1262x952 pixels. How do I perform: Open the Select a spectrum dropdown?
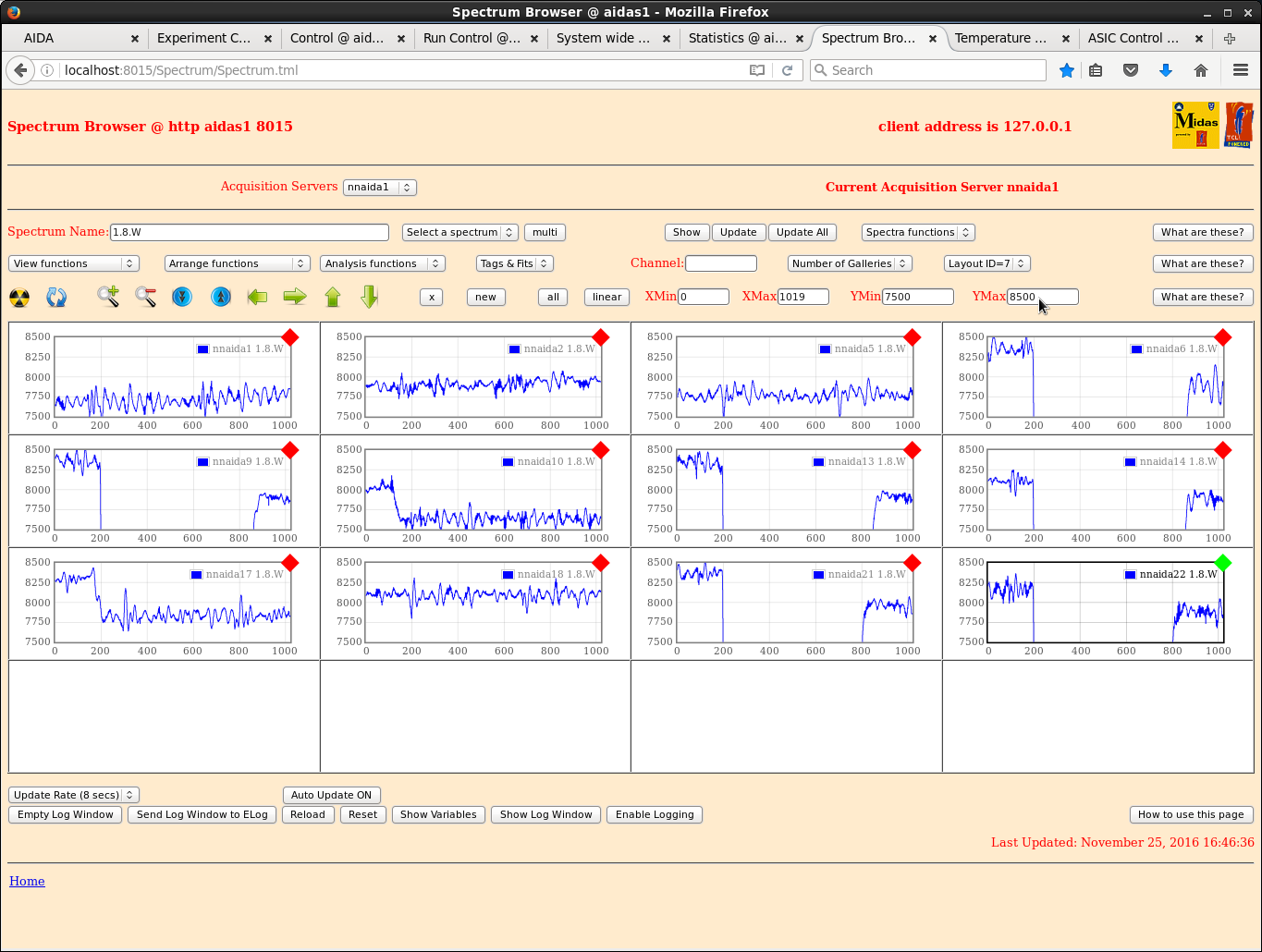click(459, 232)
